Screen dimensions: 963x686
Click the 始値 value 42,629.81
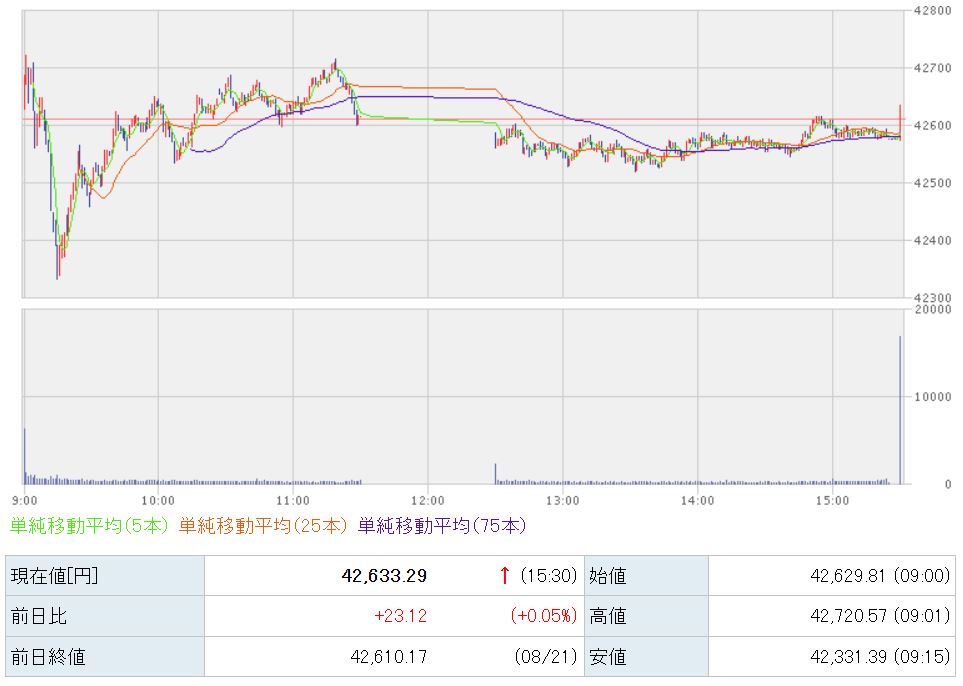pos(848,575)
